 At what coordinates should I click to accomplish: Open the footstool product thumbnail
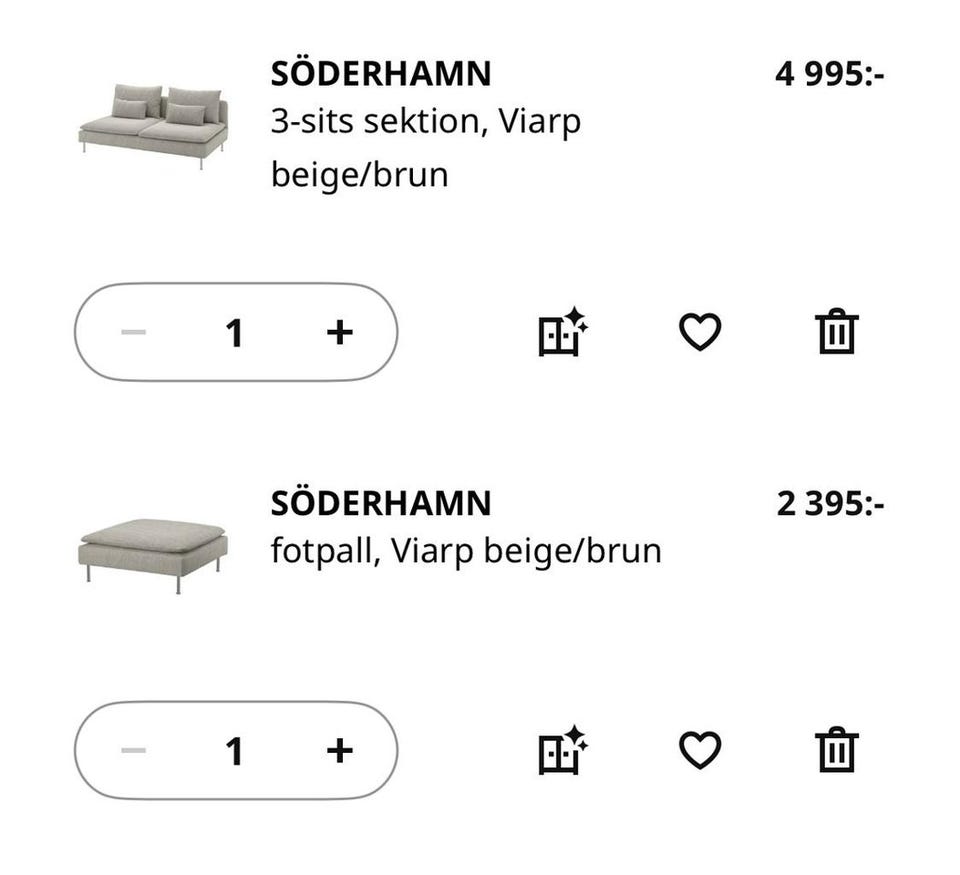[153, 553]
